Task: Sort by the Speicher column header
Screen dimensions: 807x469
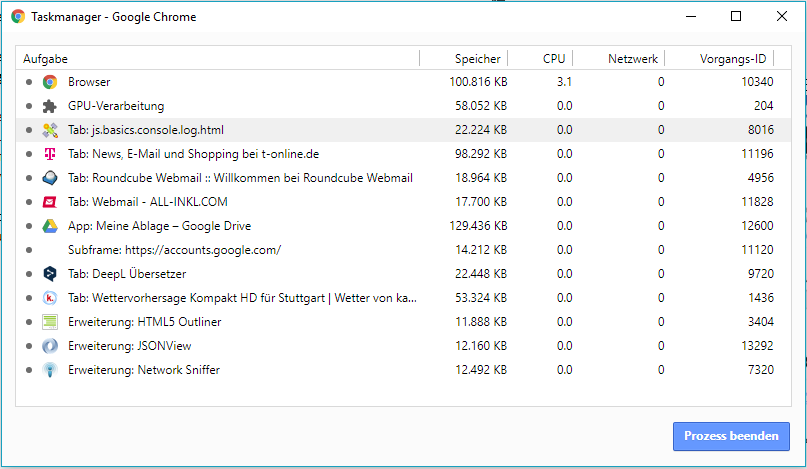Action: pos(464,58)
